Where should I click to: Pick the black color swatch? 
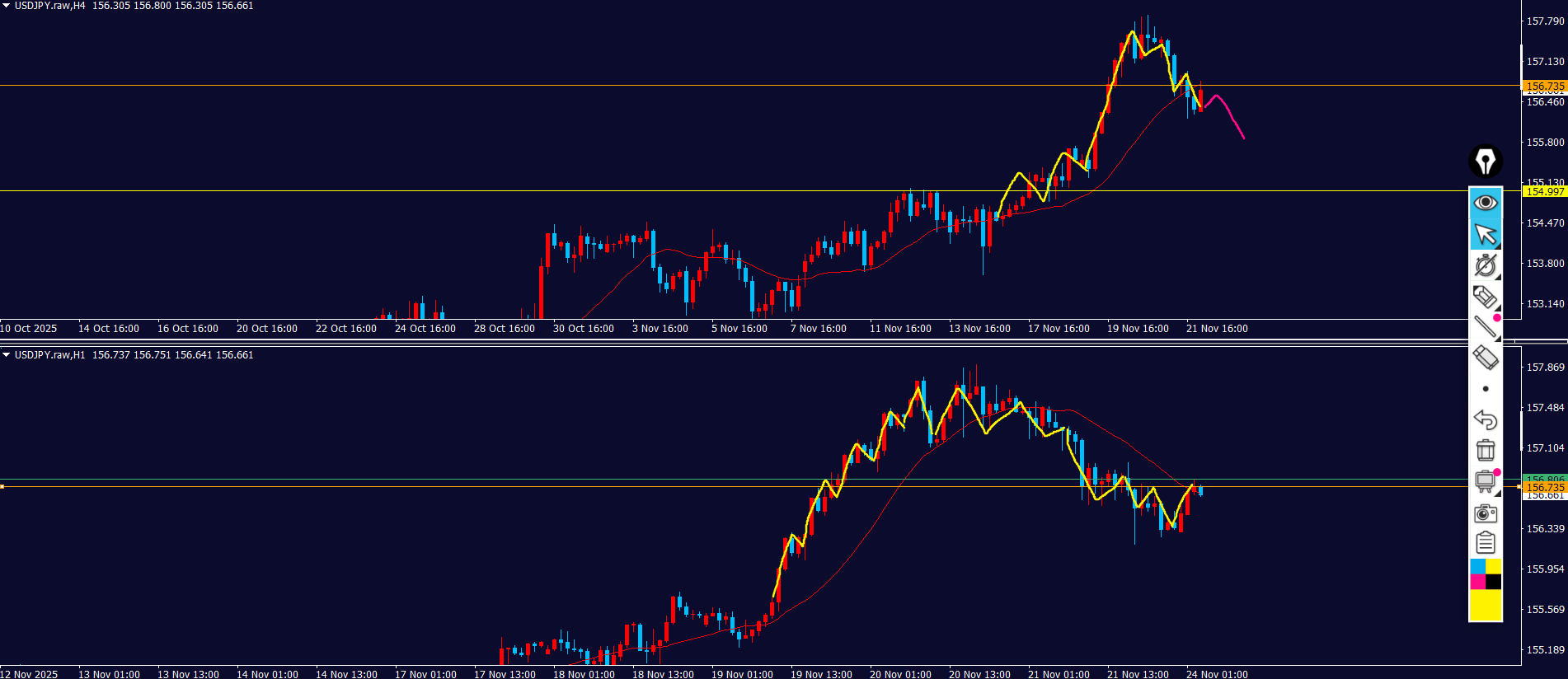click(1493, 582)
